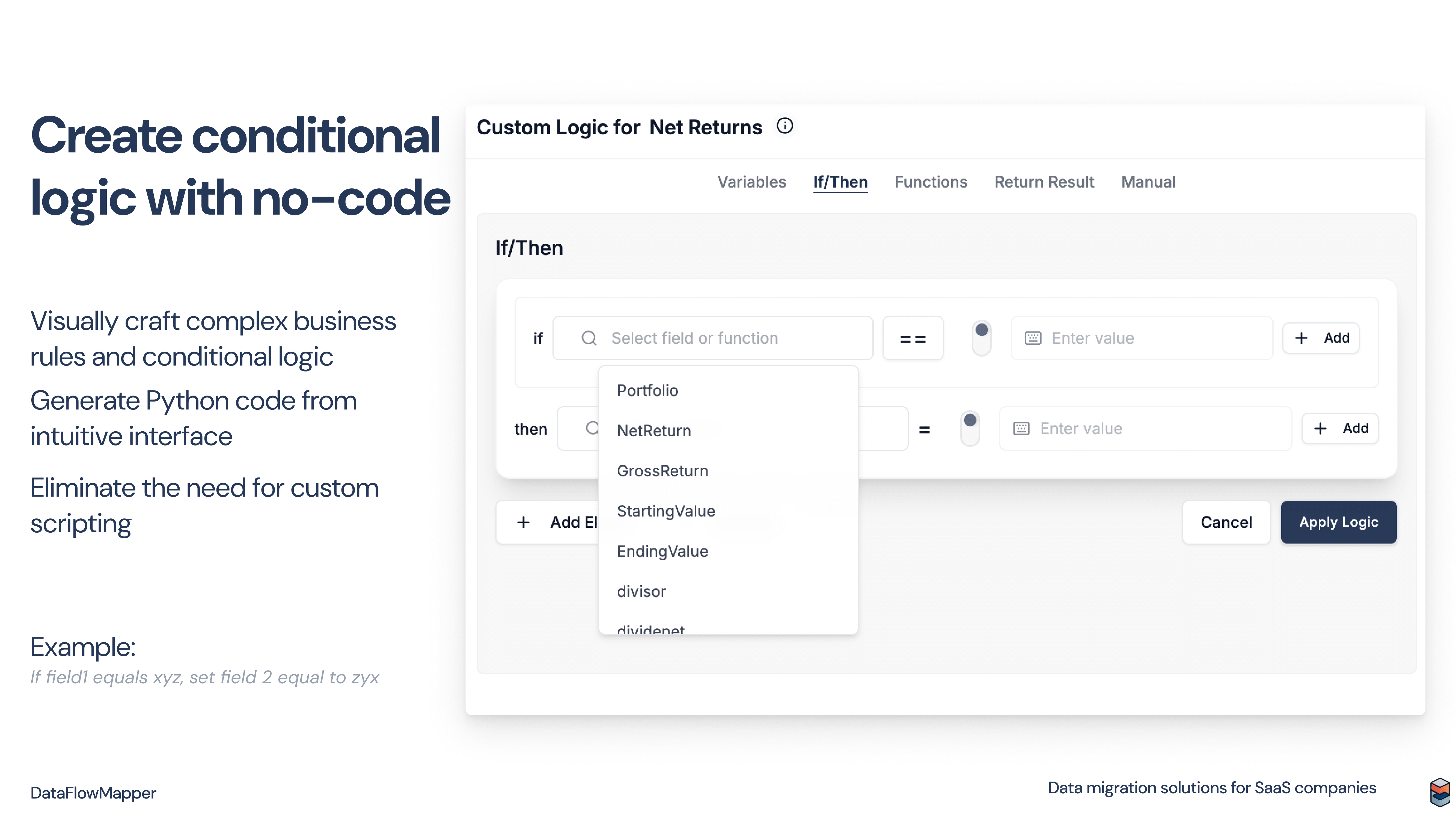Click the plus icon on the then-row Add button
The width and height of the screenshot is (1456, 819).
pyautogui.click(x=1320, y=428)
